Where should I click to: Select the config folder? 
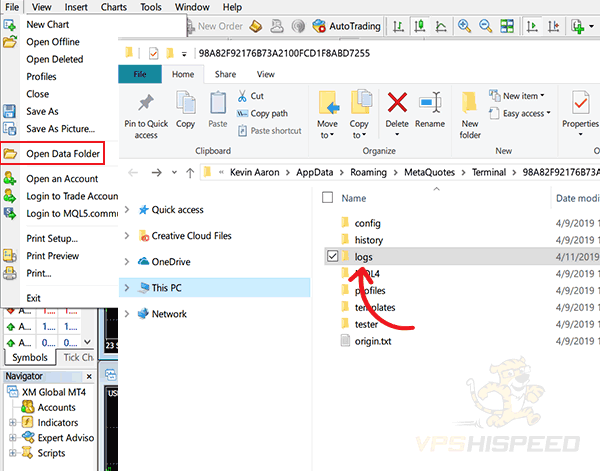pyautogui.click(x=367, y=223)
